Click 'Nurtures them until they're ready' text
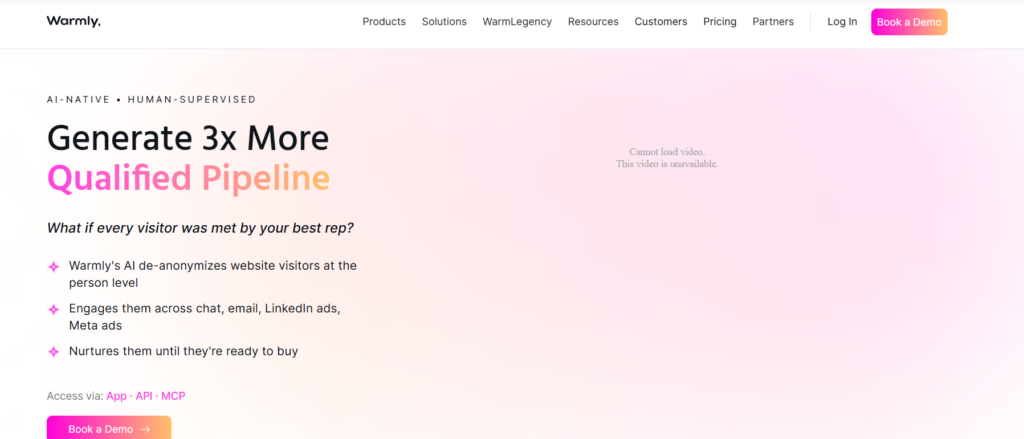Screen dimensions: 1024x439 point(184,351)
